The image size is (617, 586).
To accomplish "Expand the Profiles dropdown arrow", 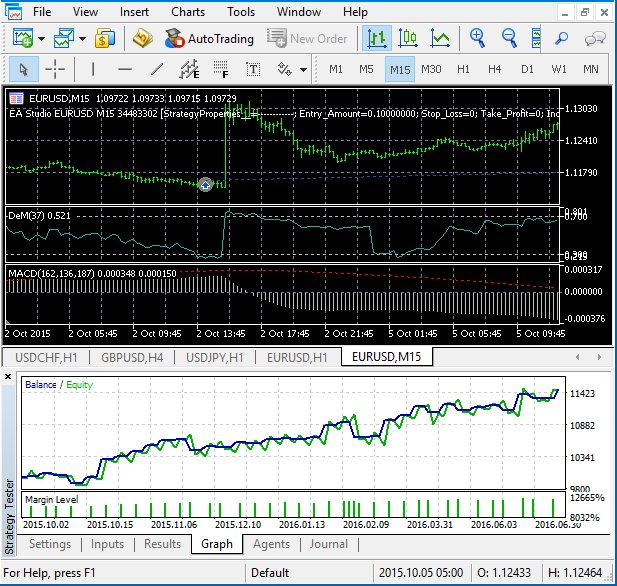I will [x=82, y=39].
